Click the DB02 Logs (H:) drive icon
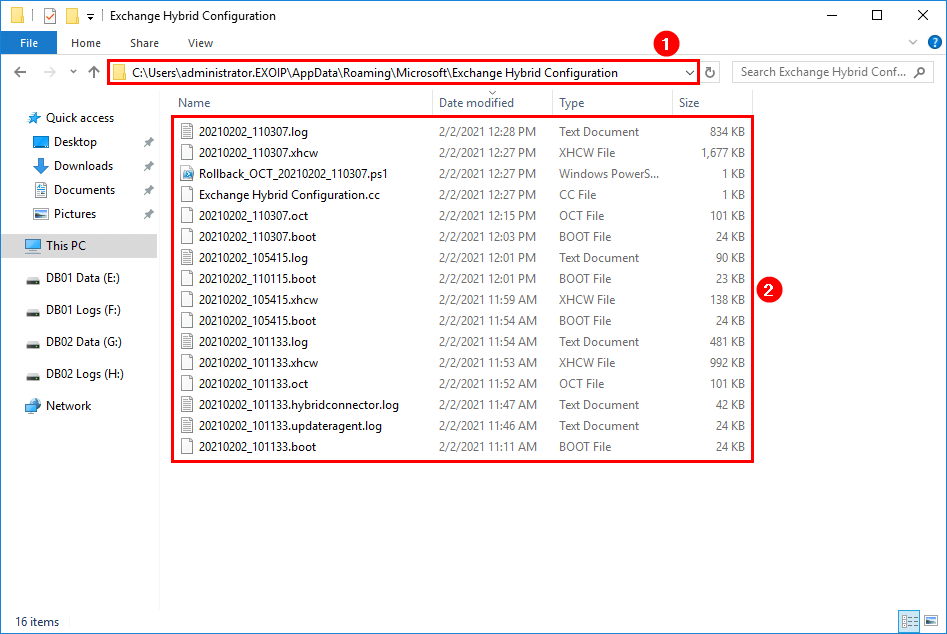This screenshot has height=634, width=947. coord(33,376)
